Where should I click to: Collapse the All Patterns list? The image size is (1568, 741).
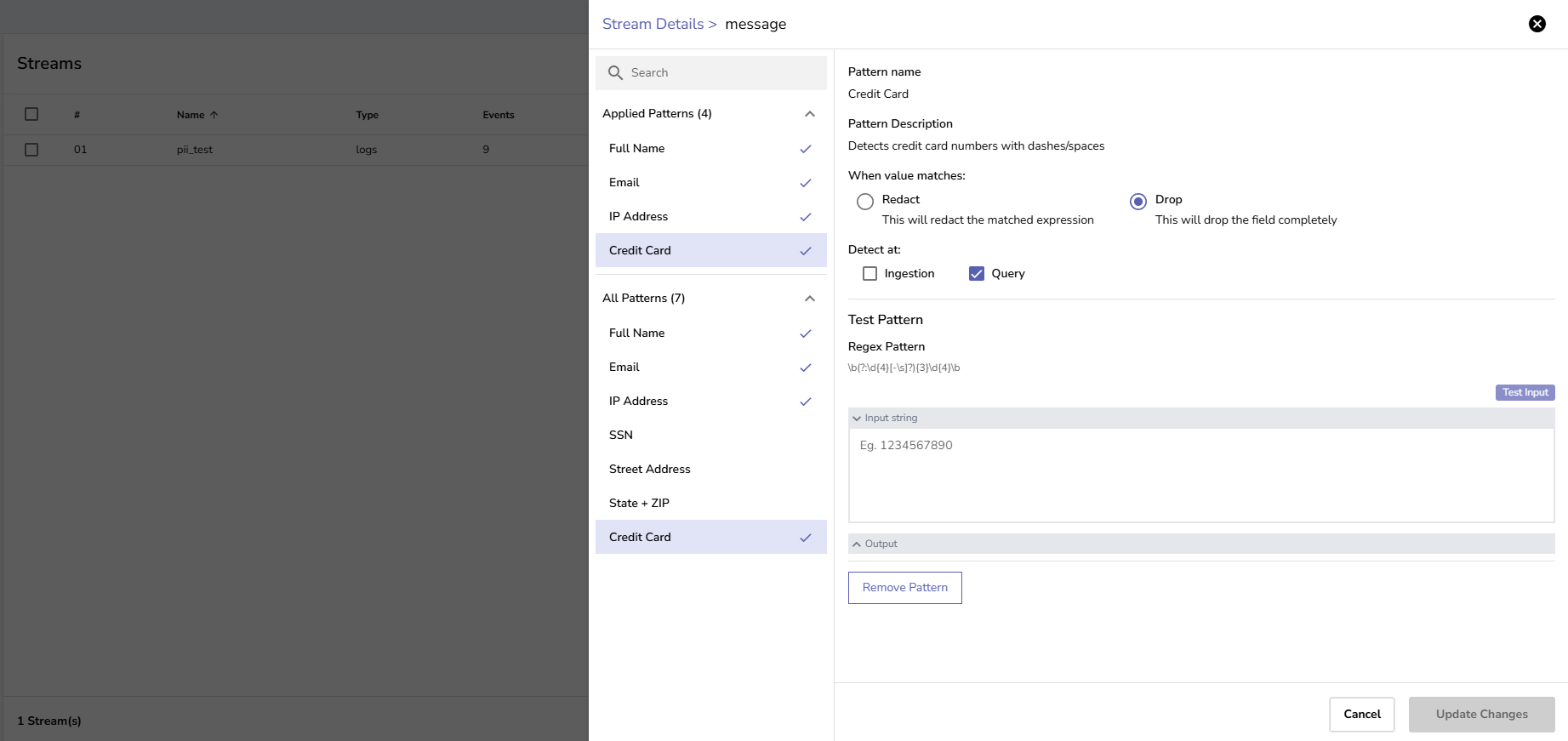click(809, 299)
